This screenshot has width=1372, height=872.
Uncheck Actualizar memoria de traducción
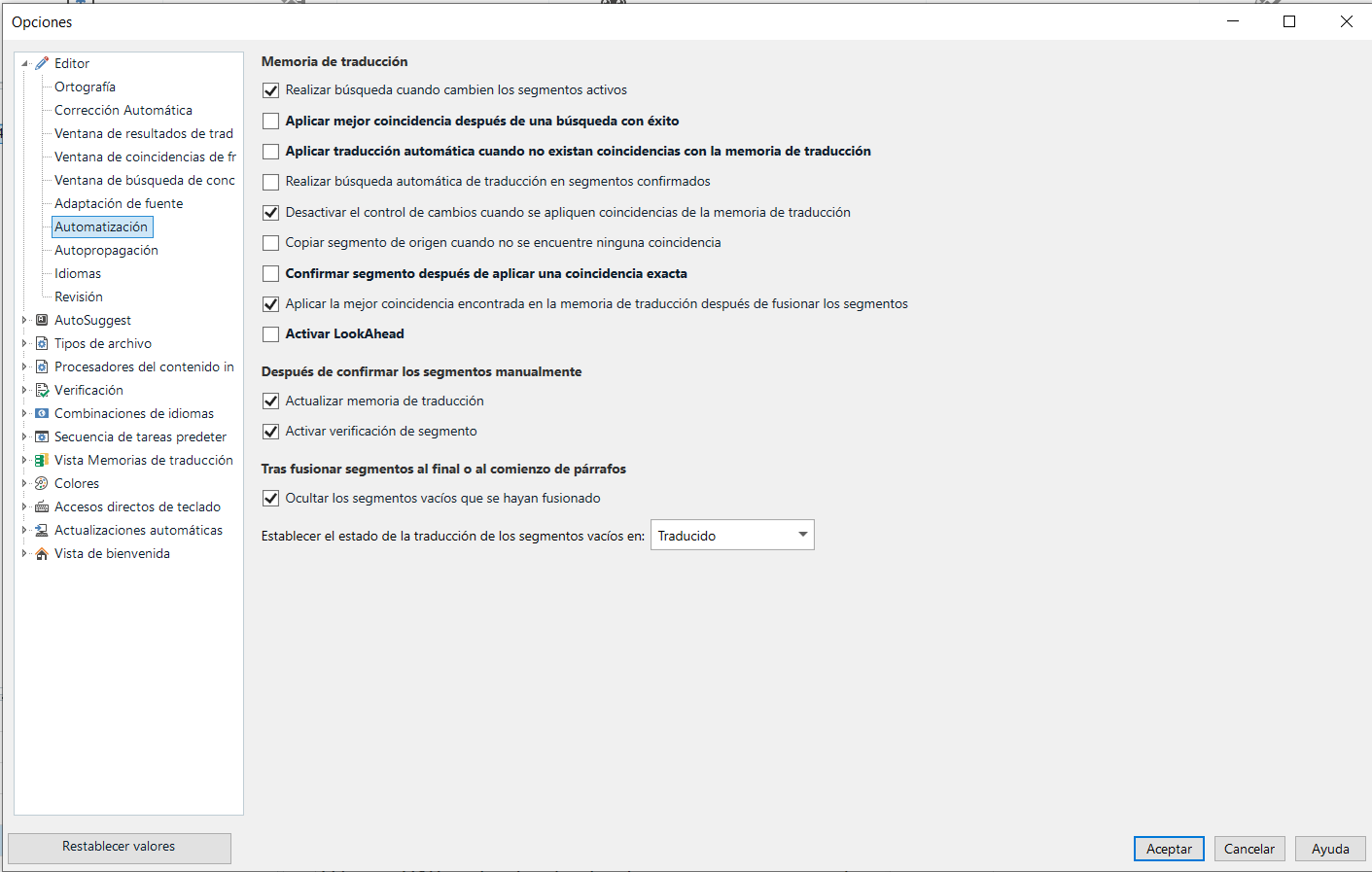(x=271, y=401)
